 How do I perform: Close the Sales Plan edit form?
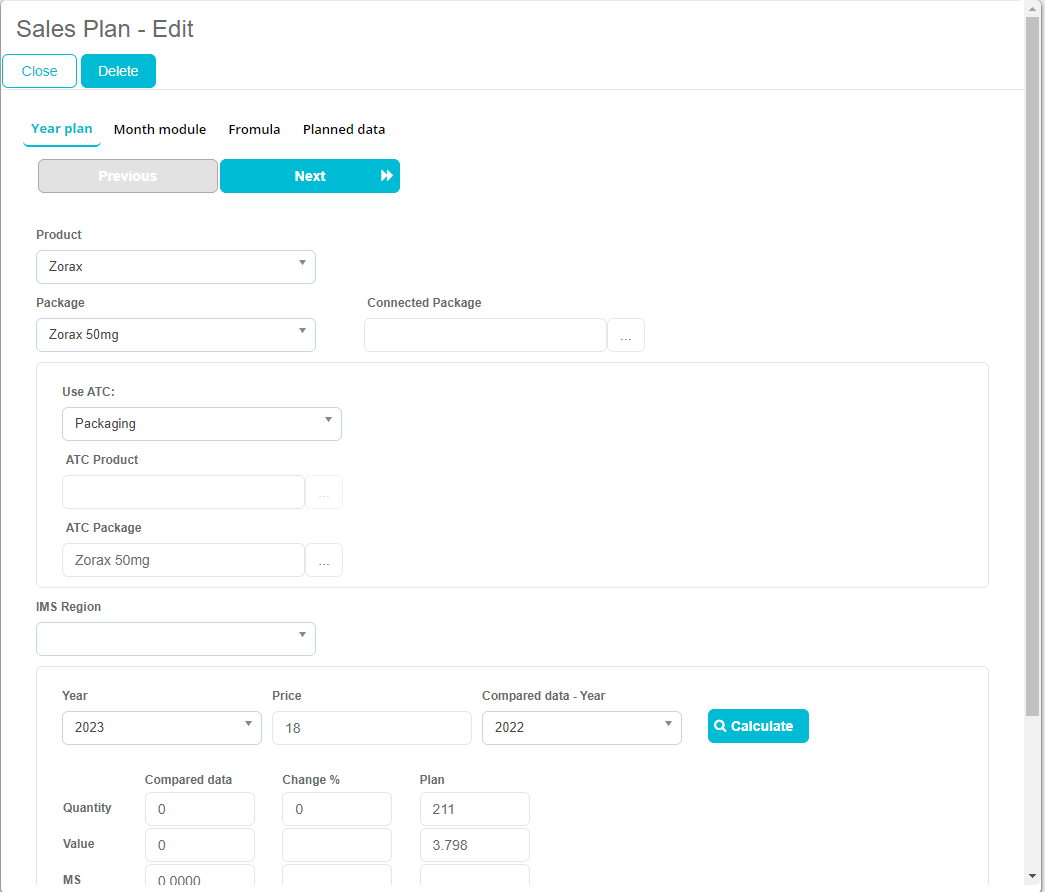click(40, 71)
